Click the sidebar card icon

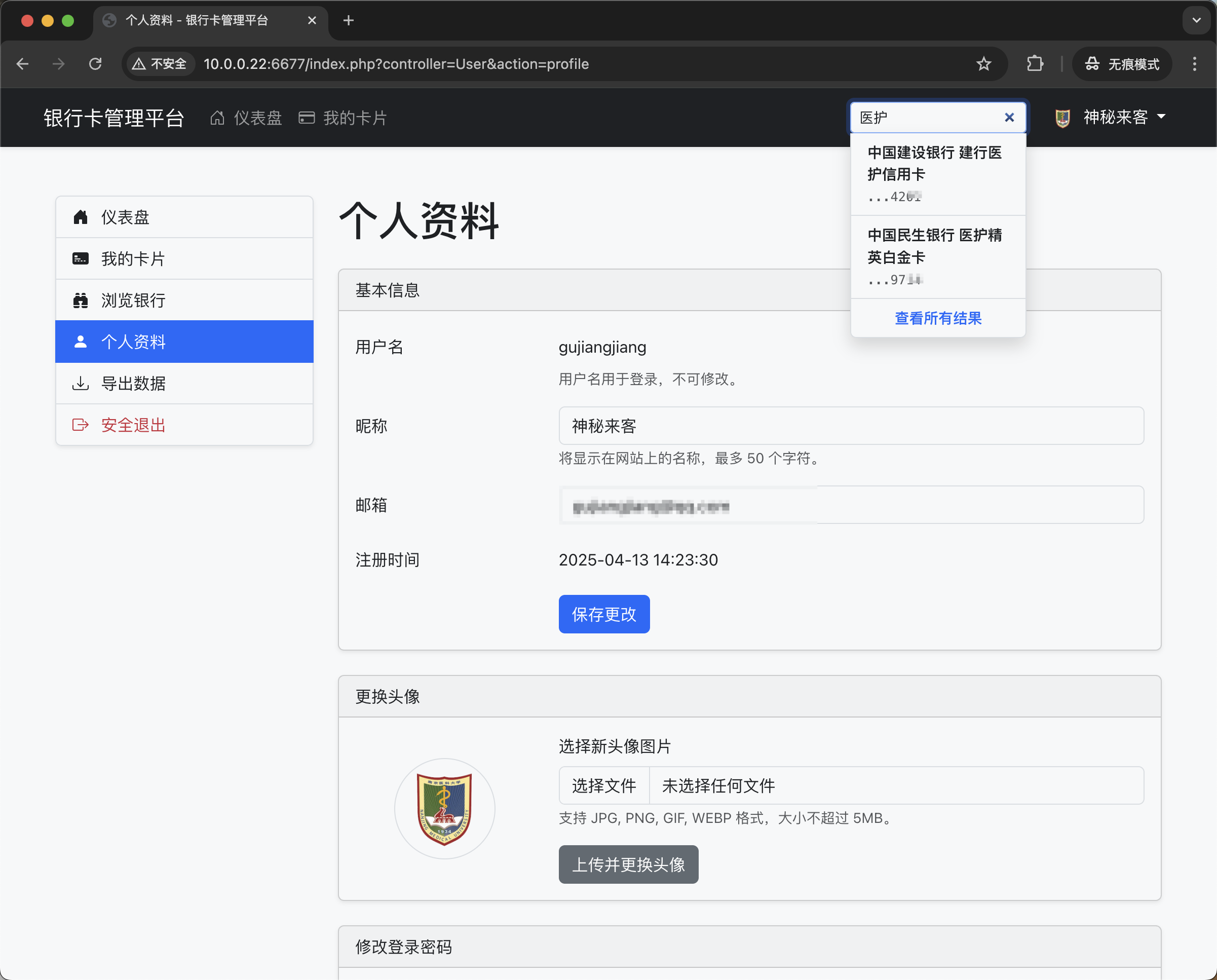(81, 258)
